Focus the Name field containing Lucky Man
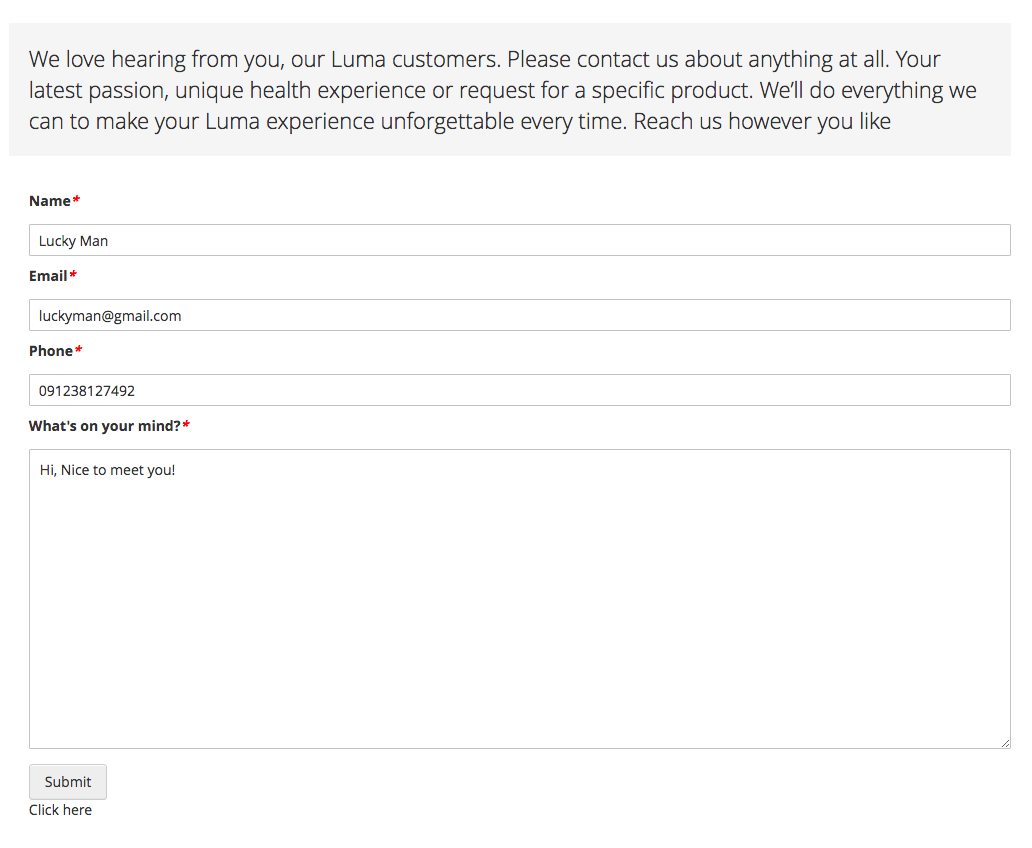The image size is (1032, 848). [x=520, y=240]
